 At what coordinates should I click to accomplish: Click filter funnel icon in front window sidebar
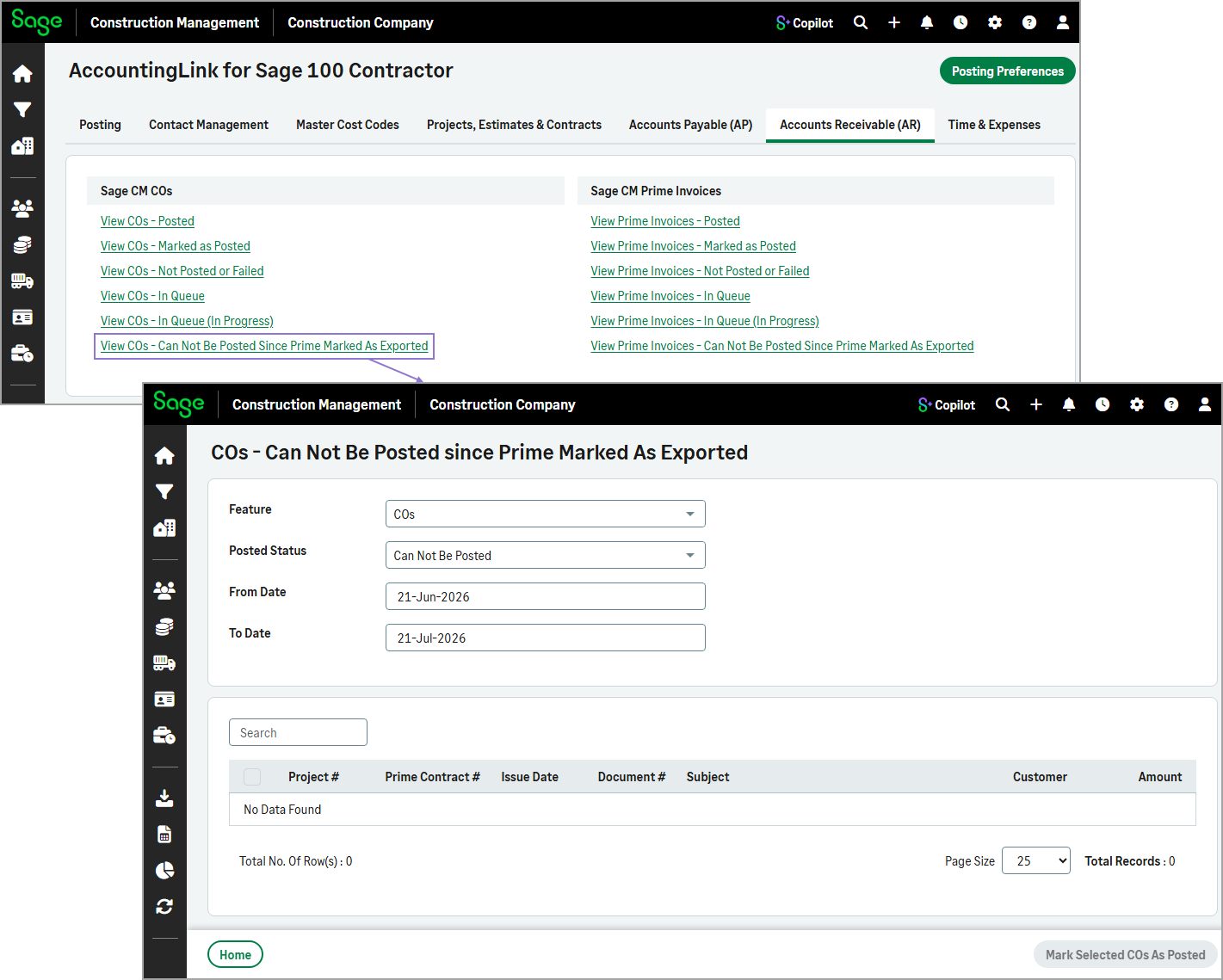[x=164, y=491]
